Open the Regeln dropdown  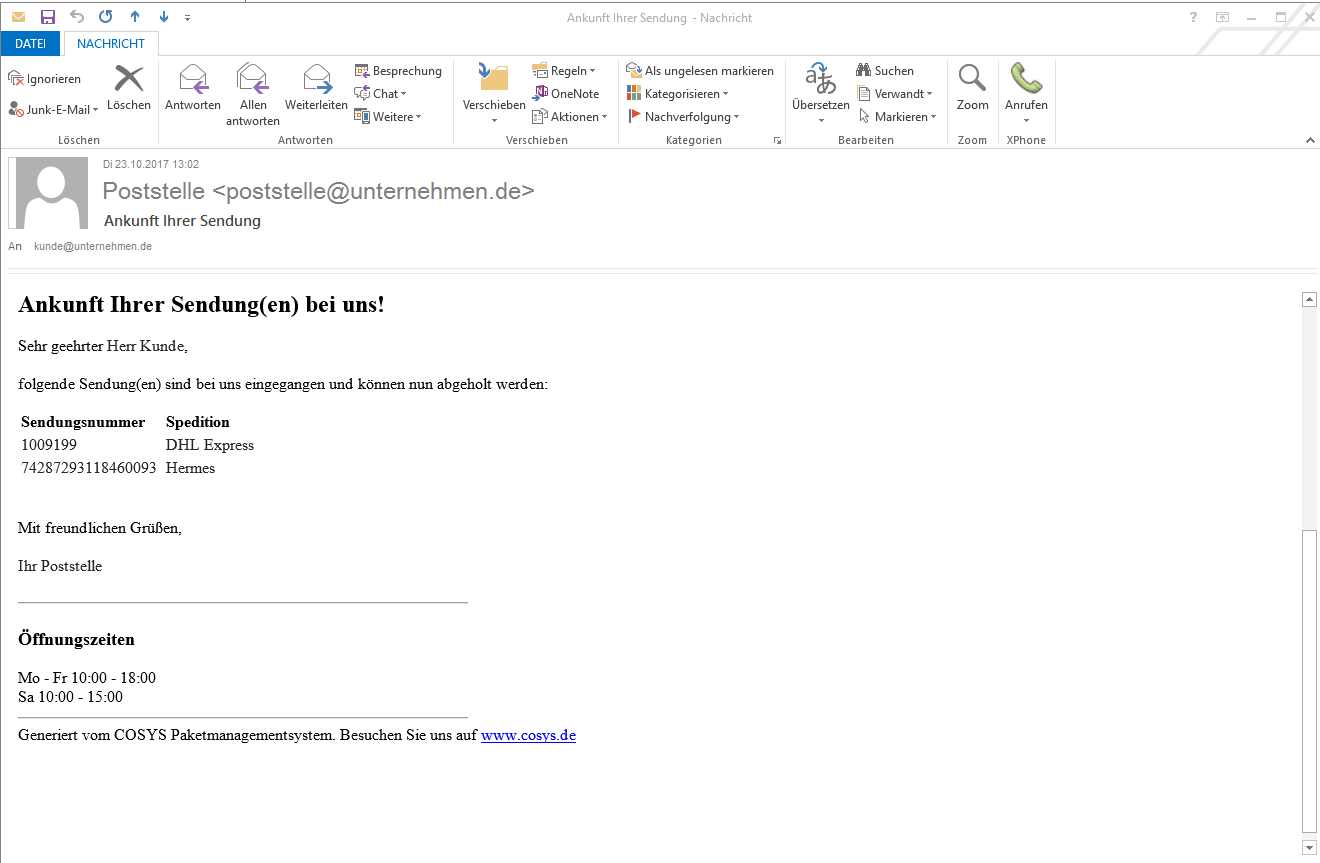pos(564,71)
